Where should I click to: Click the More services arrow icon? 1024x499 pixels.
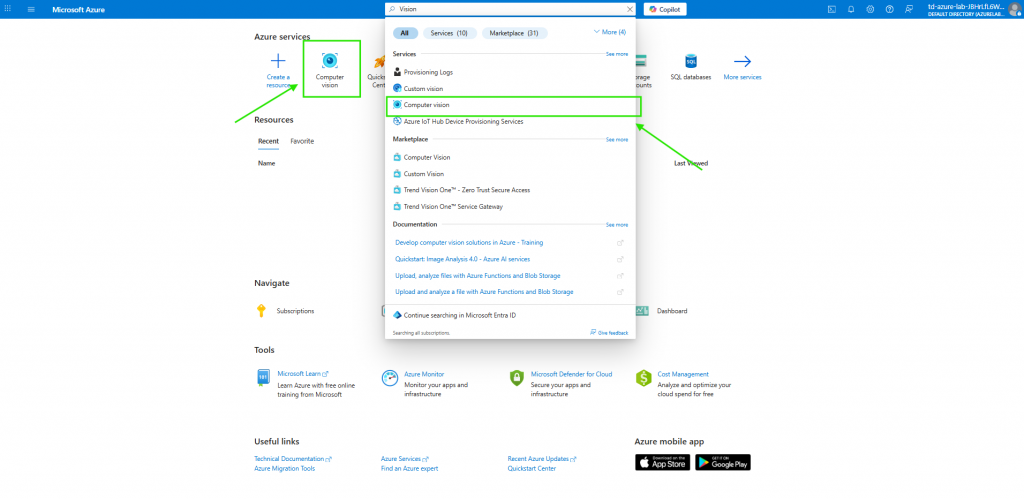pyautogui.click(x=742, y=61)
